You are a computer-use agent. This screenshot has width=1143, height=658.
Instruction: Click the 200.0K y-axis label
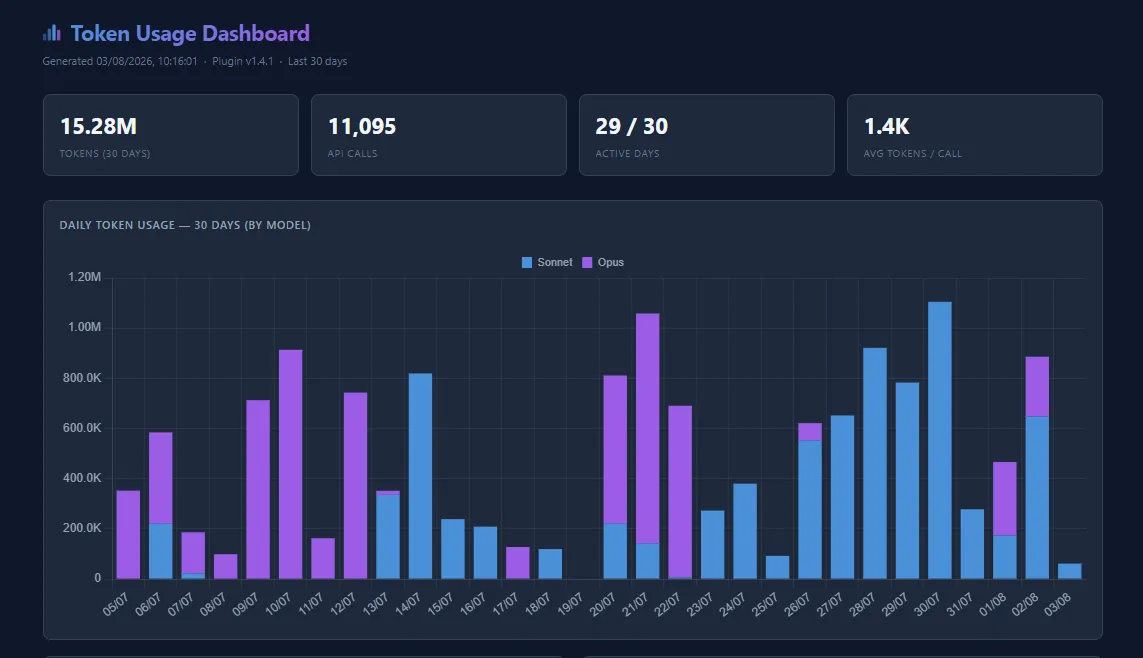[x=82, y=528]
